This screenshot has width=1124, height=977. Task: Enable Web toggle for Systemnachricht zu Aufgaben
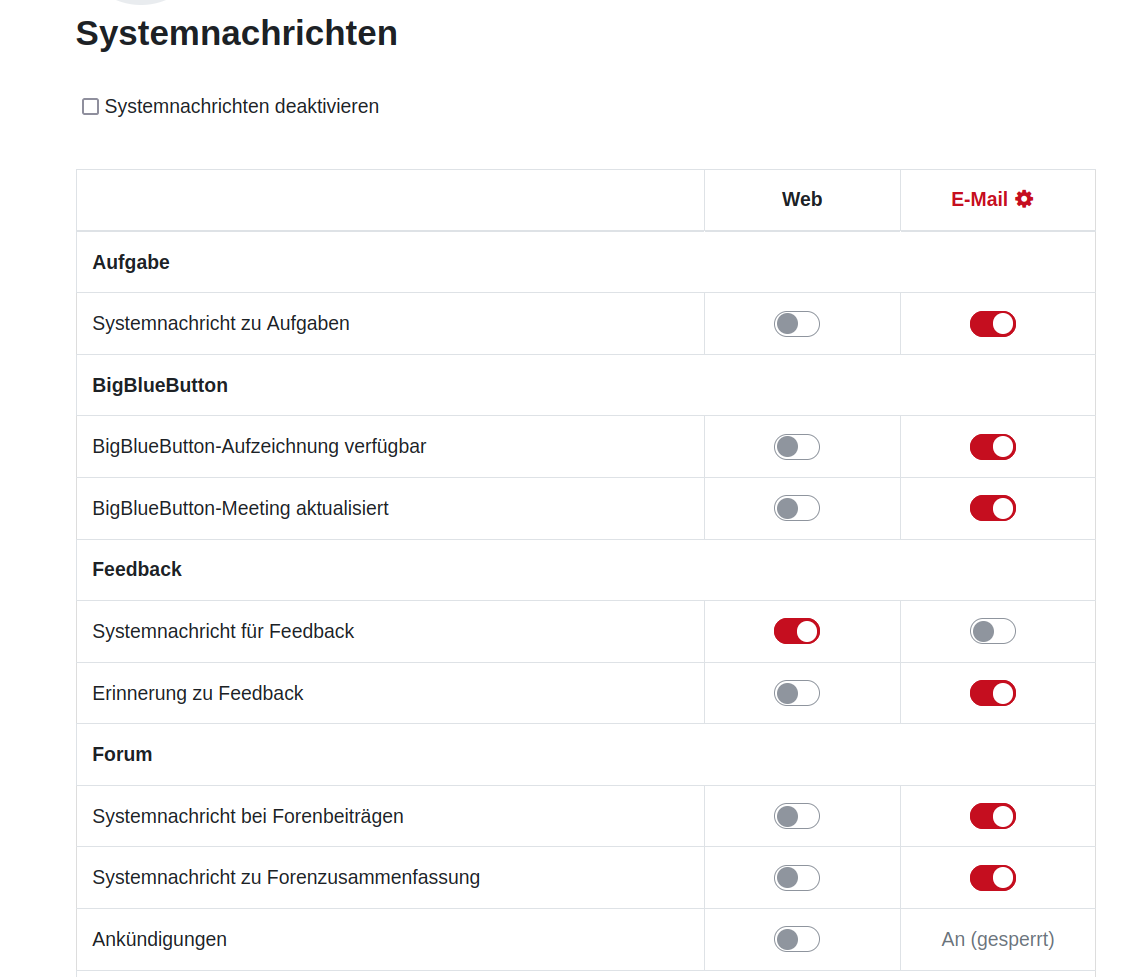pos(796,324)
